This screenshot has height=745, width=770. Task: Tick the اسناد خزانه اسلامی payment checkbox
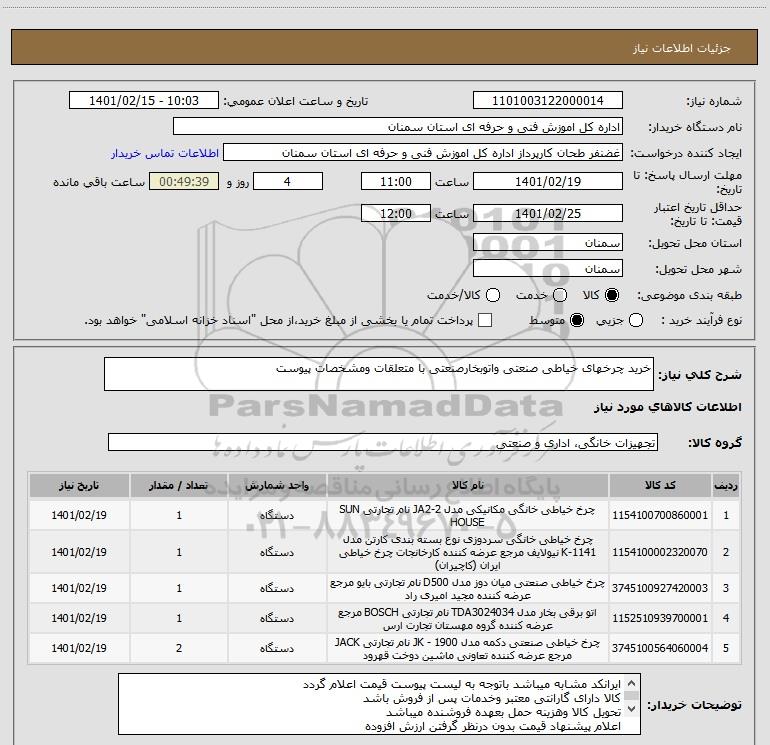485,320
